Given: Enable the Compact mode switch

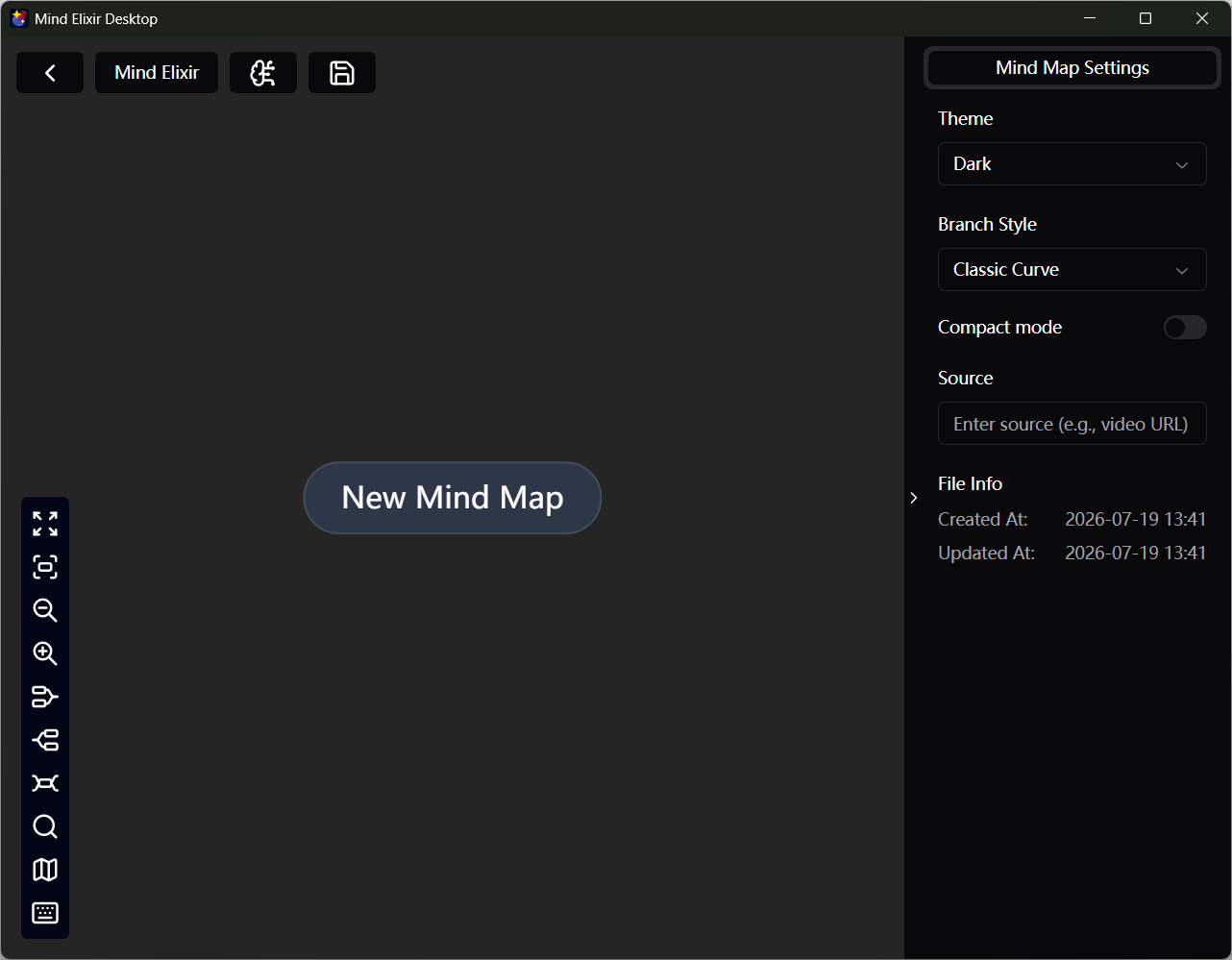Looking at the screenshot, I should [x=1185, y=328].
